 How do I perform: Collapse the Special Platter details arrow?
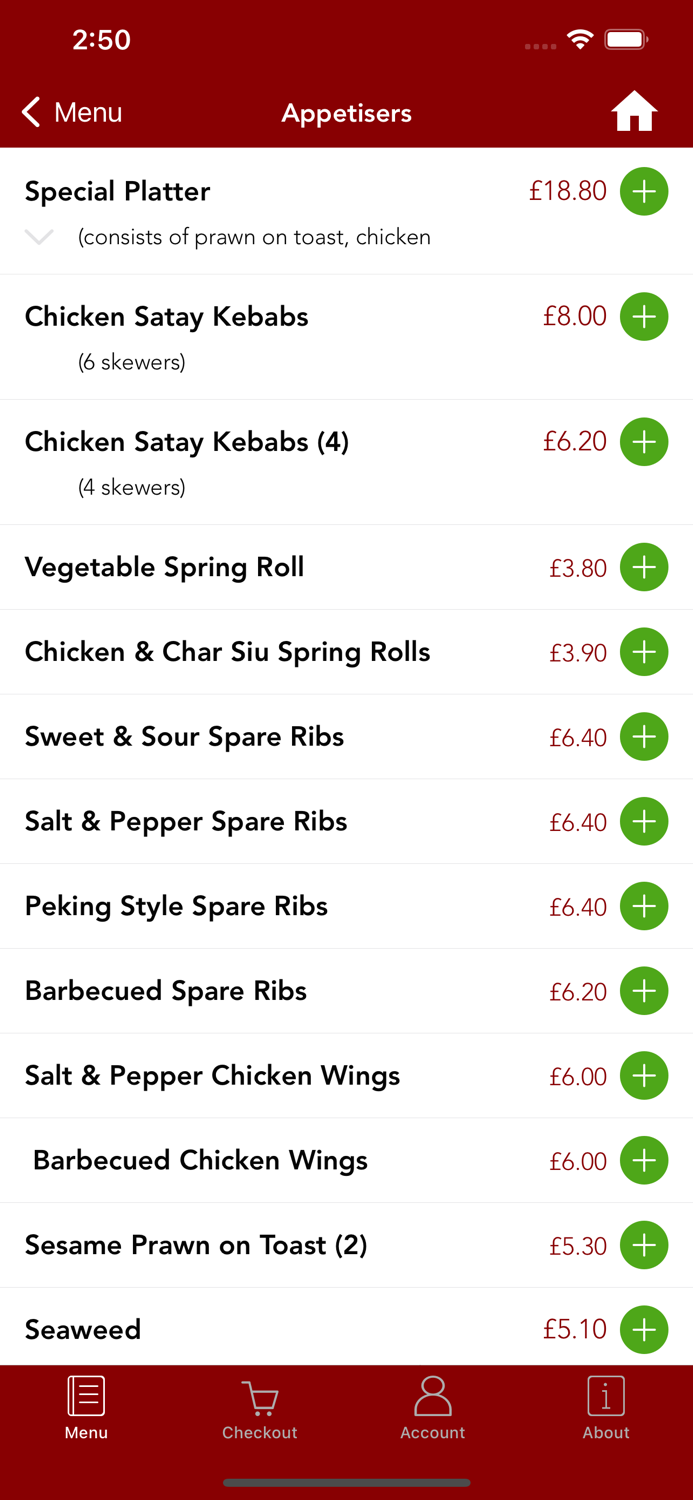(x=38, y=237)
